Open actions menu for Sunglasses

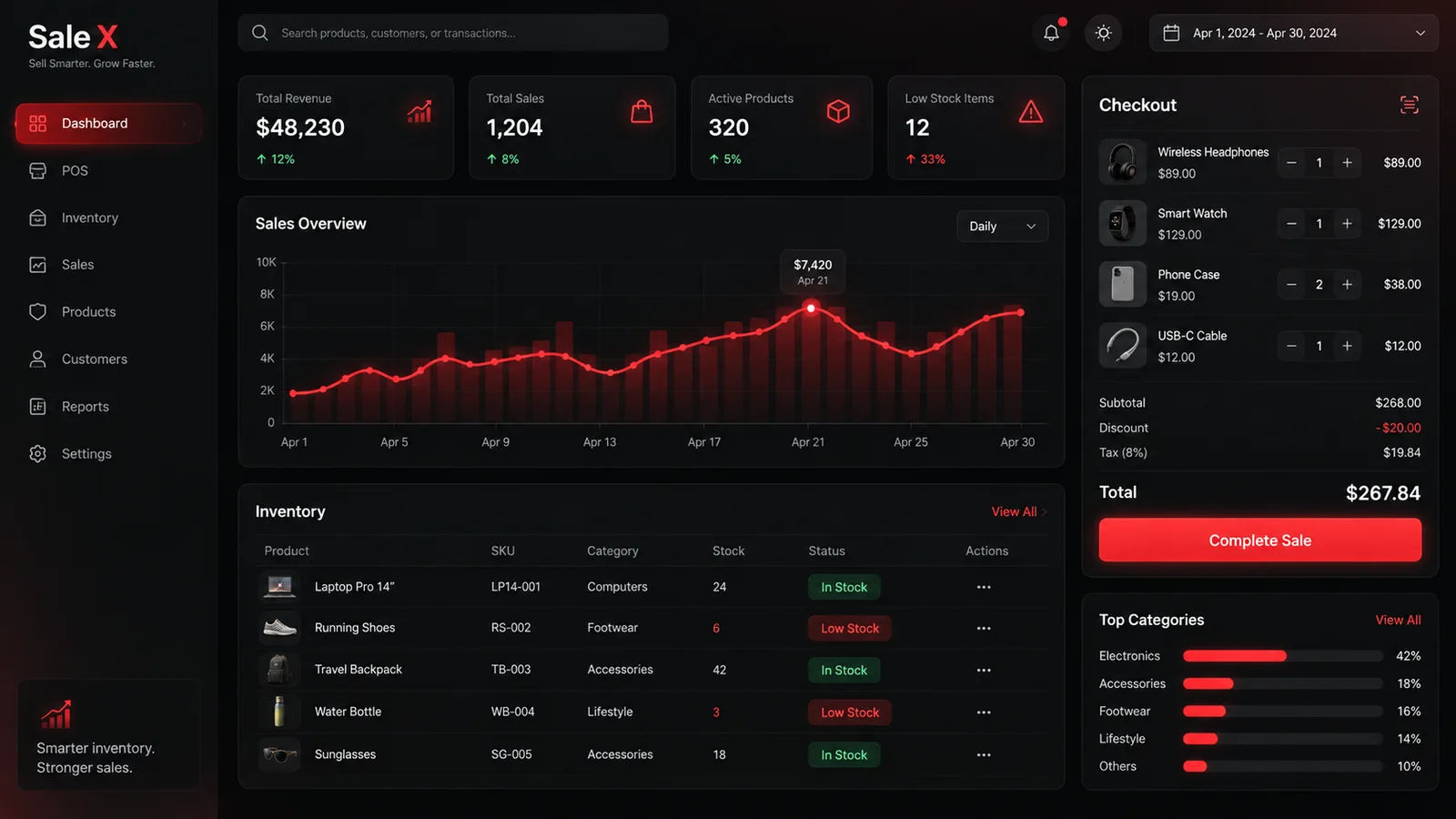(x=984, y=755)
